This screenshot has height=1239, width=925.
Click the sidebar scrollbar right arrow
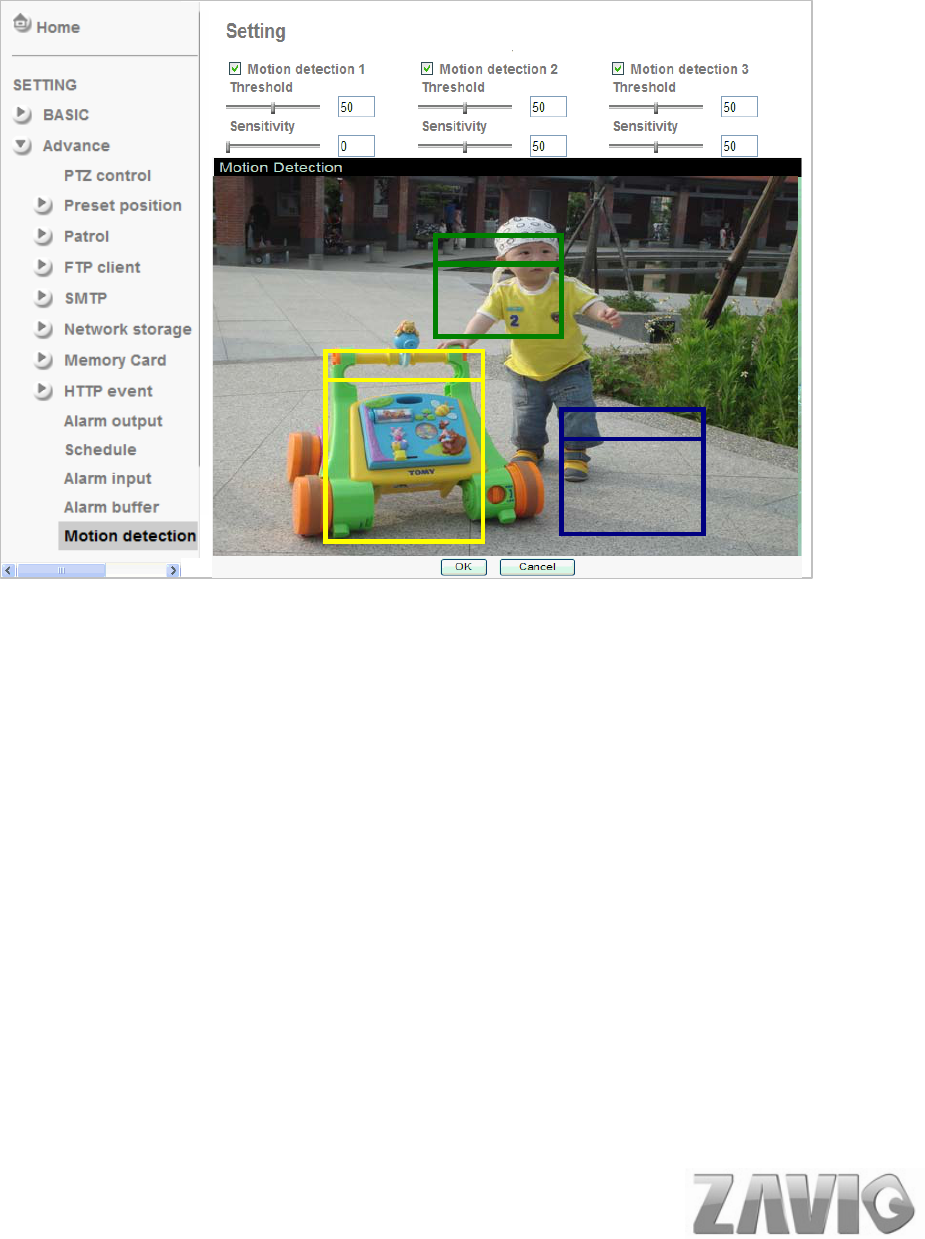173,570
